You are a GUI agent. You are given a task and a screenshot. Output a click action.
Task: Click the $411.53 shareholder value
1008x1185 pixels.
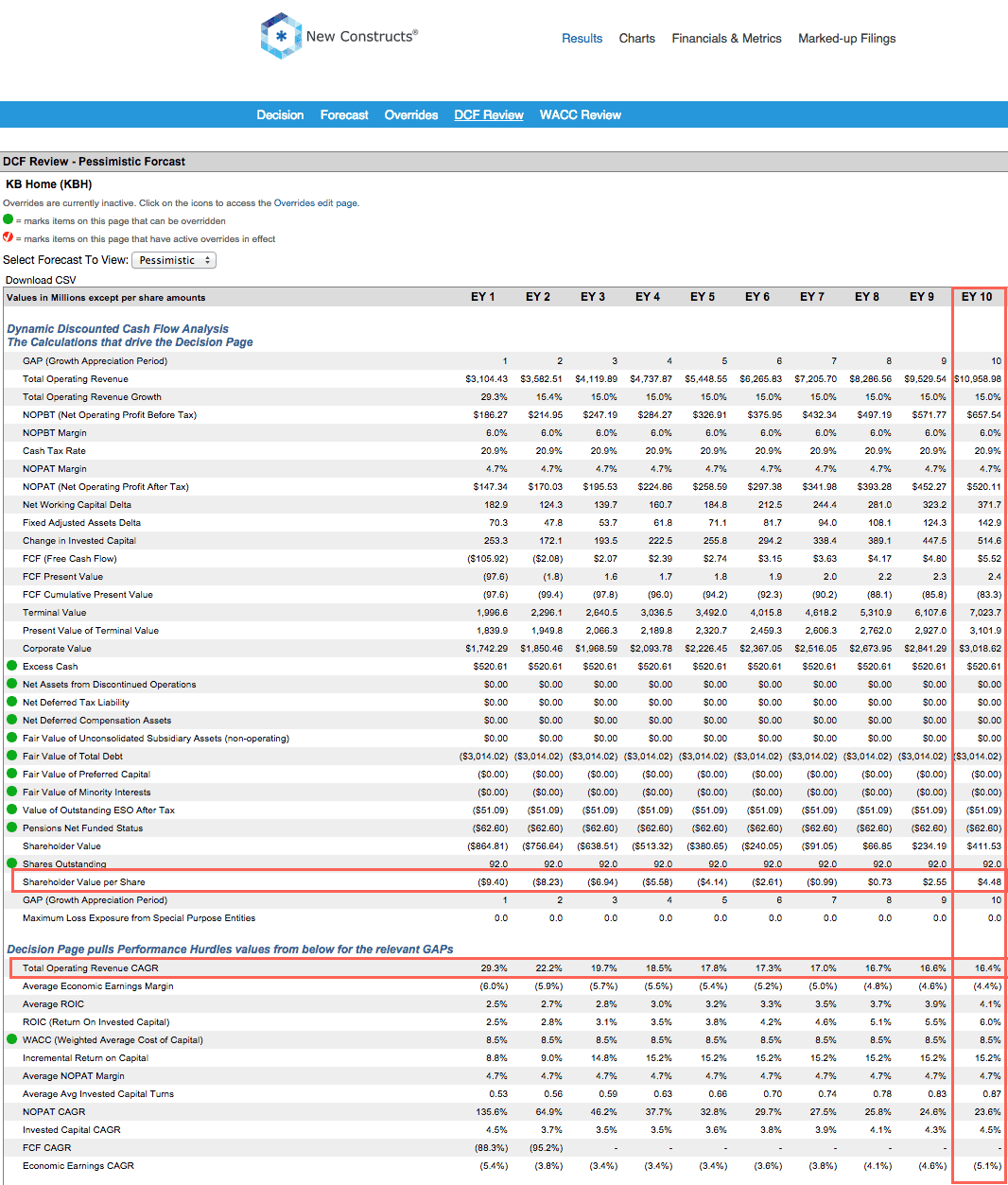tap(983, 846)
